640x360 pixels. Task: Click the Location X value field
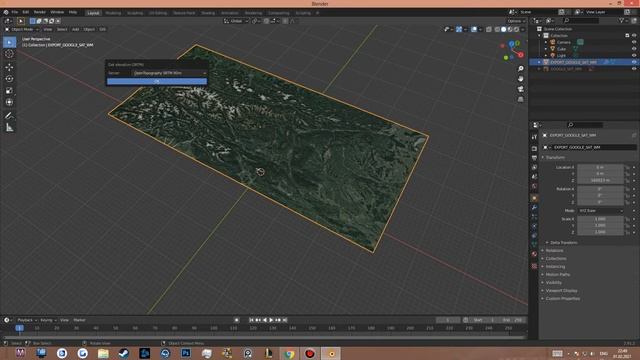(x=600, y=167)
